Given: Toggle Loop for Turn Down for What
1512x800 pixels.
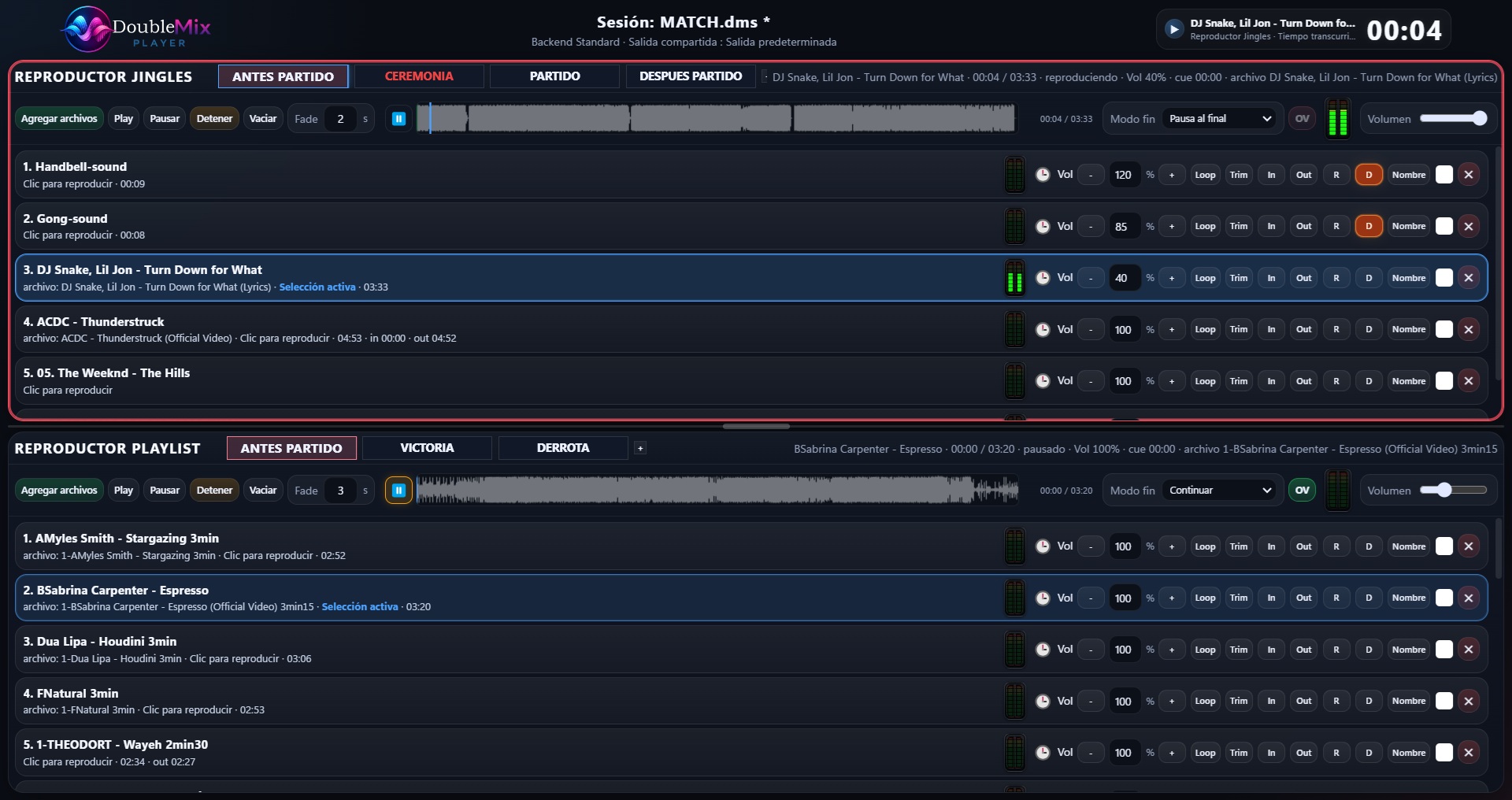Looking at the screenshot, I should pyautogui.click(x=1205, y=278).
